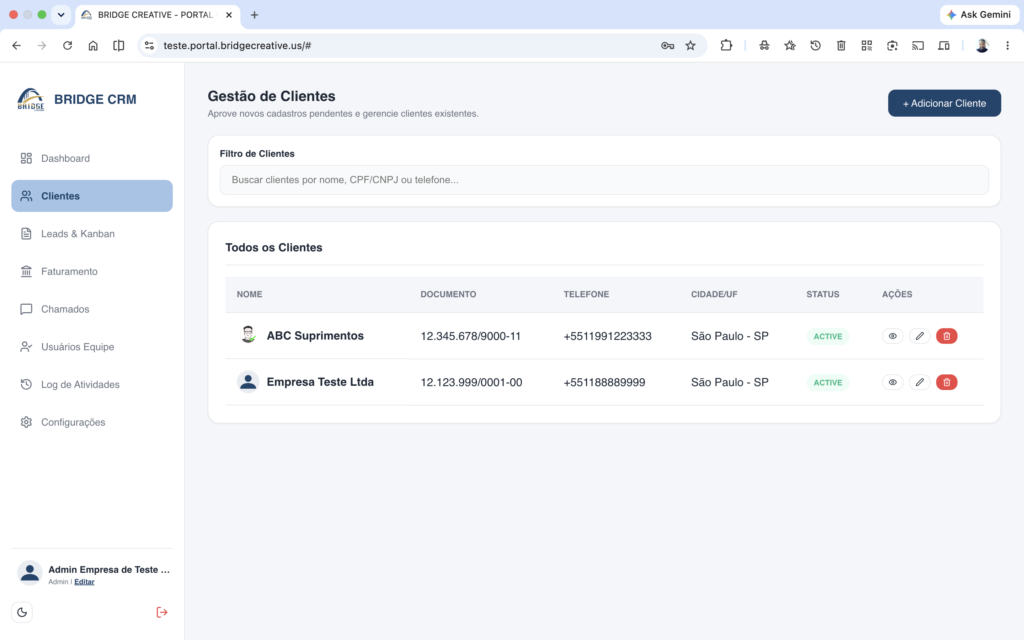Log out using the red exit icon
Image resolution: width=1024 pixels, height=640 pixels.
(162, 613)
